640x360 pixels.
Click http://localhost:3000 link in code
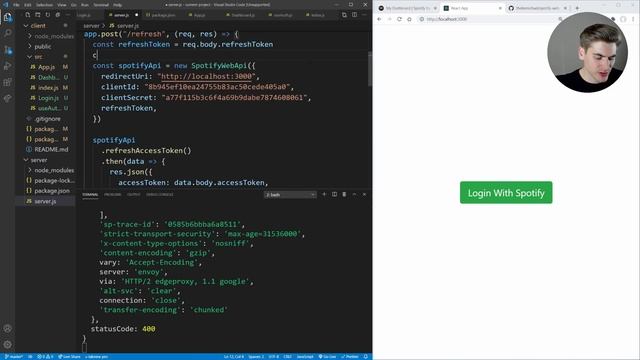(208, 76)
